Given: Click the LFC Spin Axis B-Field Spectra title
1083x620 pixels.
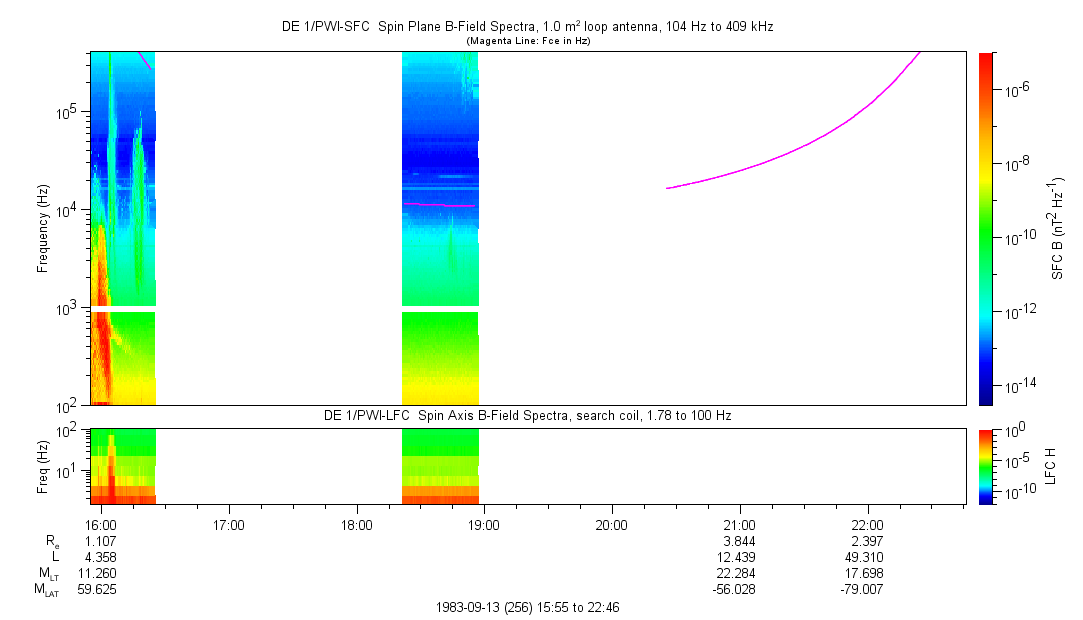Looking at the screenshot, I should 527,415.
